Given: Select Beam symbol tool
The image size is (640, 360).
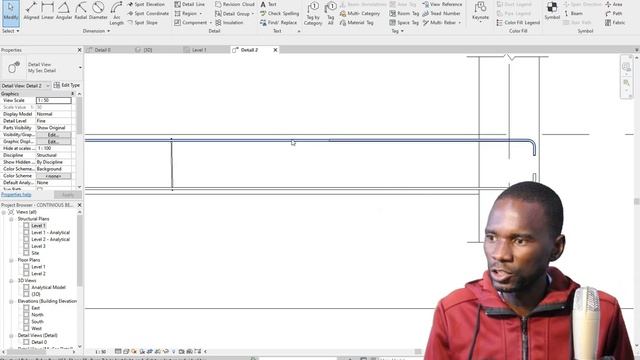Looking at the screenshot, I should click(573, 13).
